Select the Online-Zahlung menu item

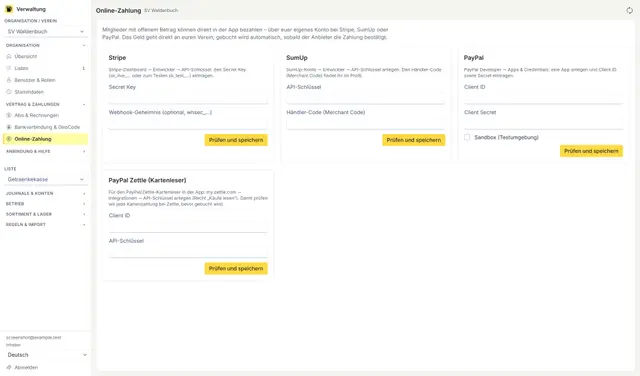[46, 139]
